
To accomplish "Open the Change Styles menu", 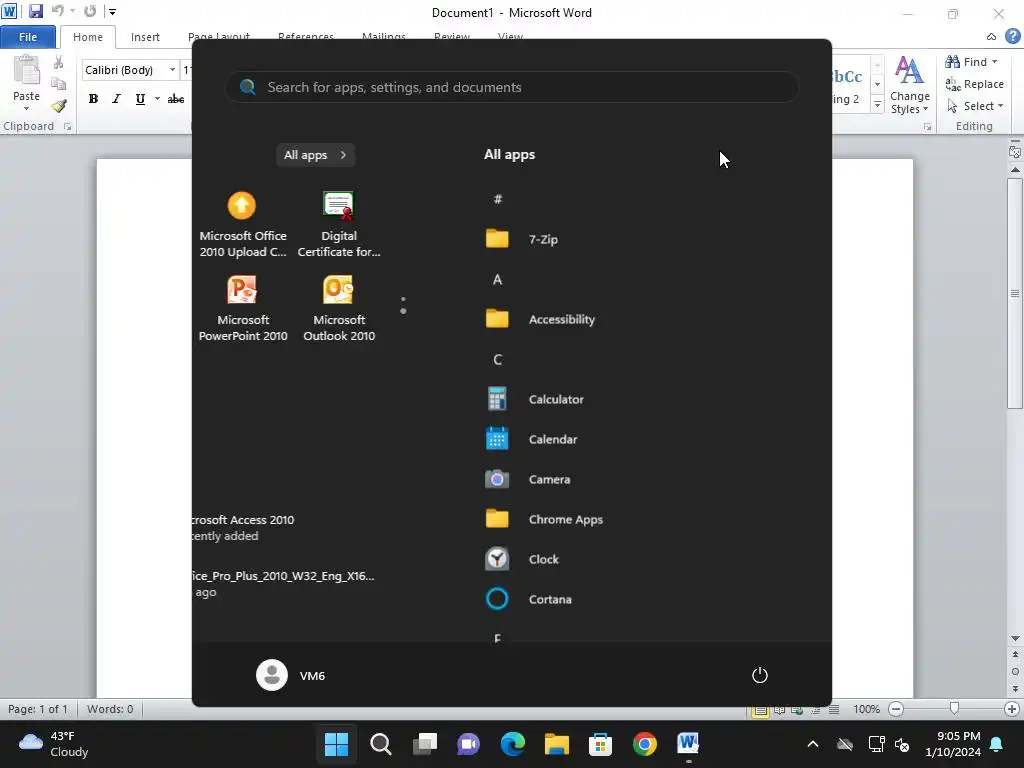I will point(909,85).
